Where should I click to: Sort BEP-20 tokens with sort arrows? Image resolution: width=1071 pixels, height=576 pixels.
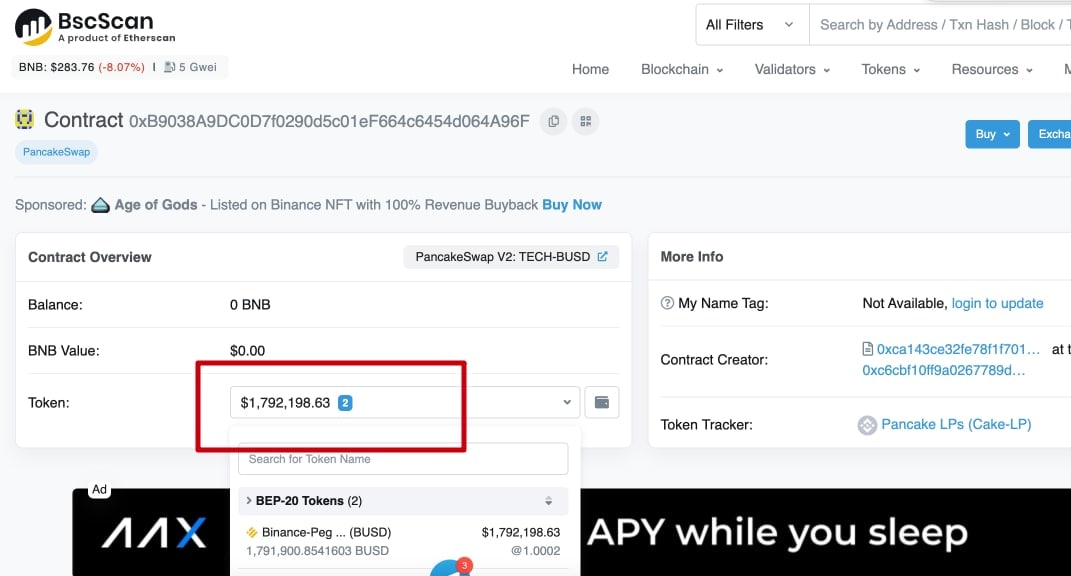click(x=548, y=501)
